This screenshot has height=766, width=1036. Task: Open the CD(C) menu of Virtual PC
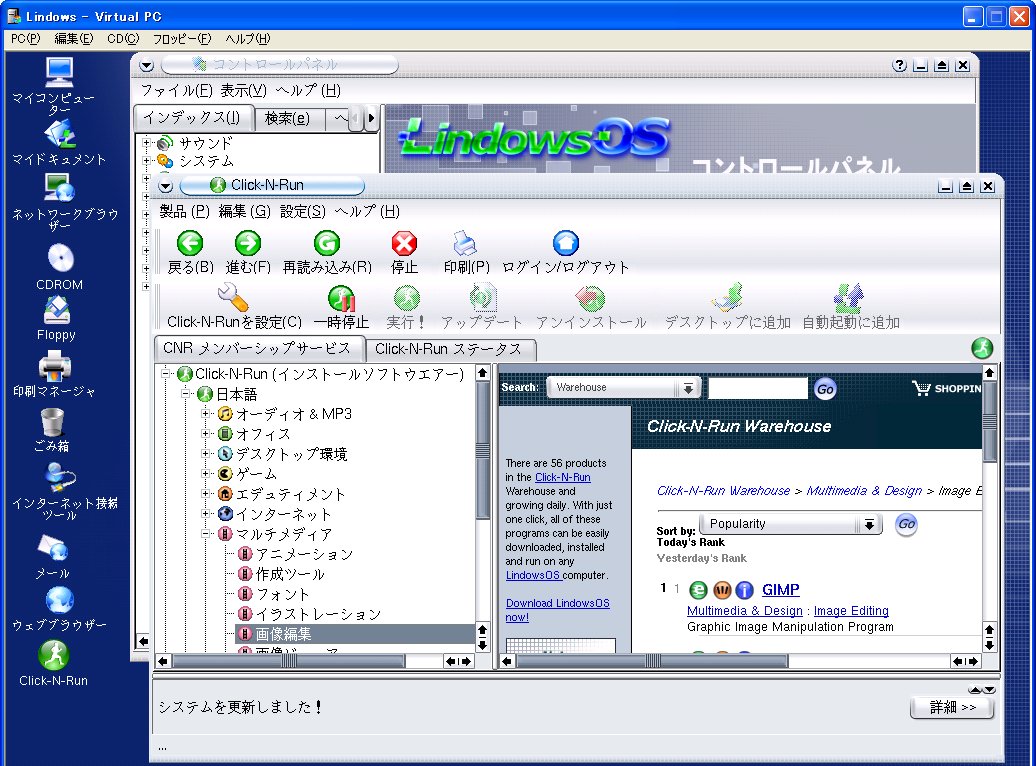[x=124, y=39]
